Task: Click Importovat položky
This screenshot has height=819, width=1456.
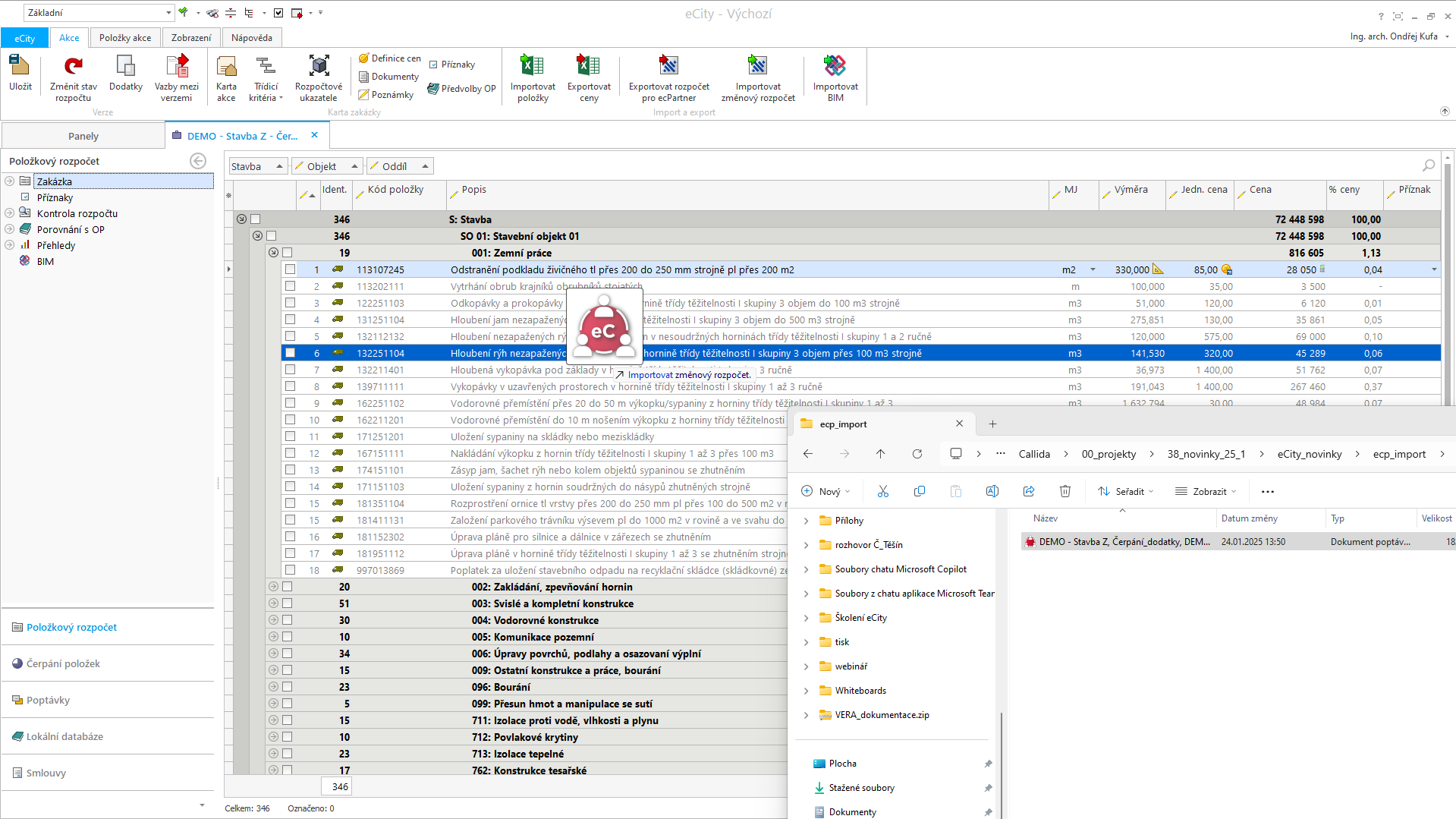Action: click(x=533, y=77)
